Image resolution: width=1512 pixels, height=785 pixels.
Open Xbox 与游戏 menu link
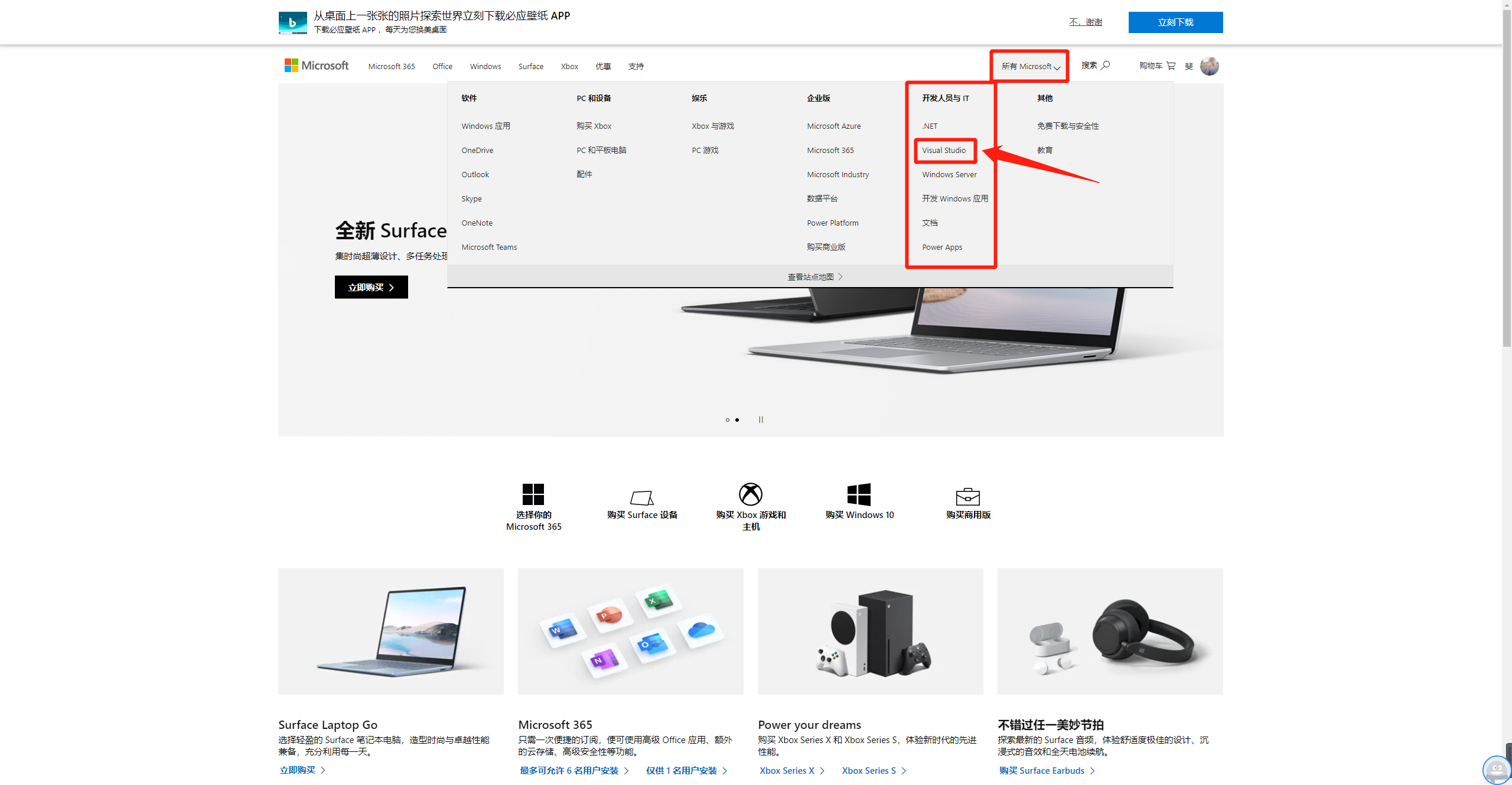(713, 126)
